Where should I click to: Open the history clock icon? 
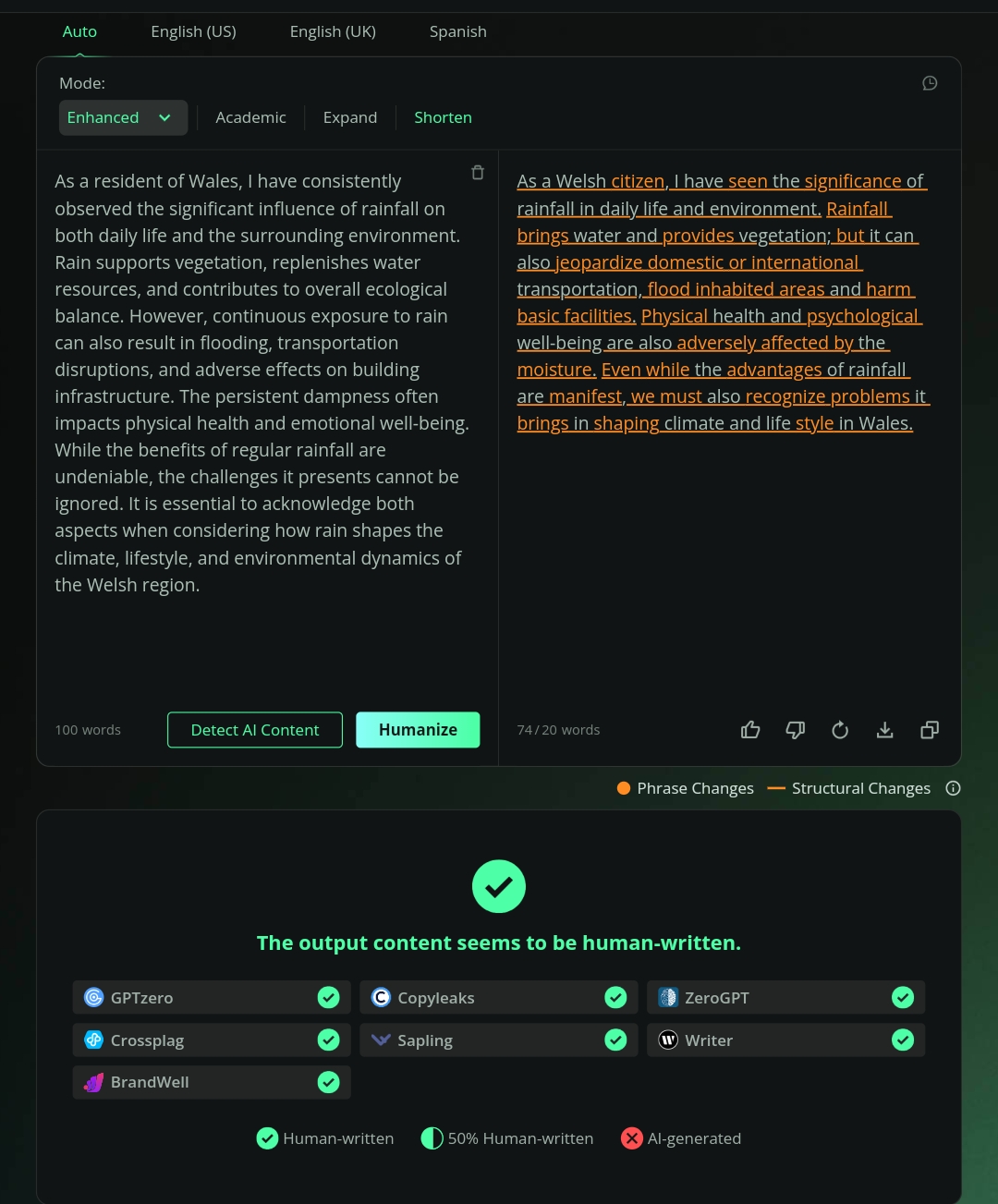tap(930, 83)
